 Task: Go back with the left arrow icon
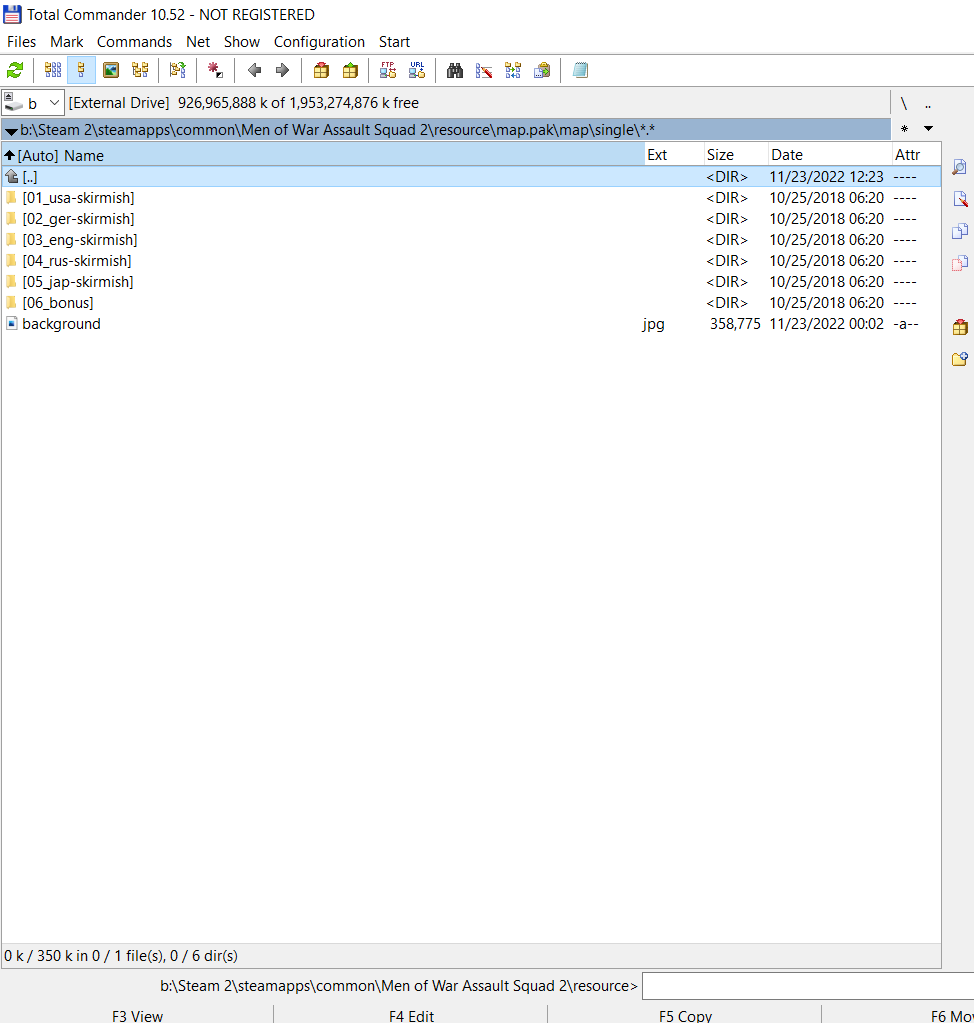click(x=254, y=70)
